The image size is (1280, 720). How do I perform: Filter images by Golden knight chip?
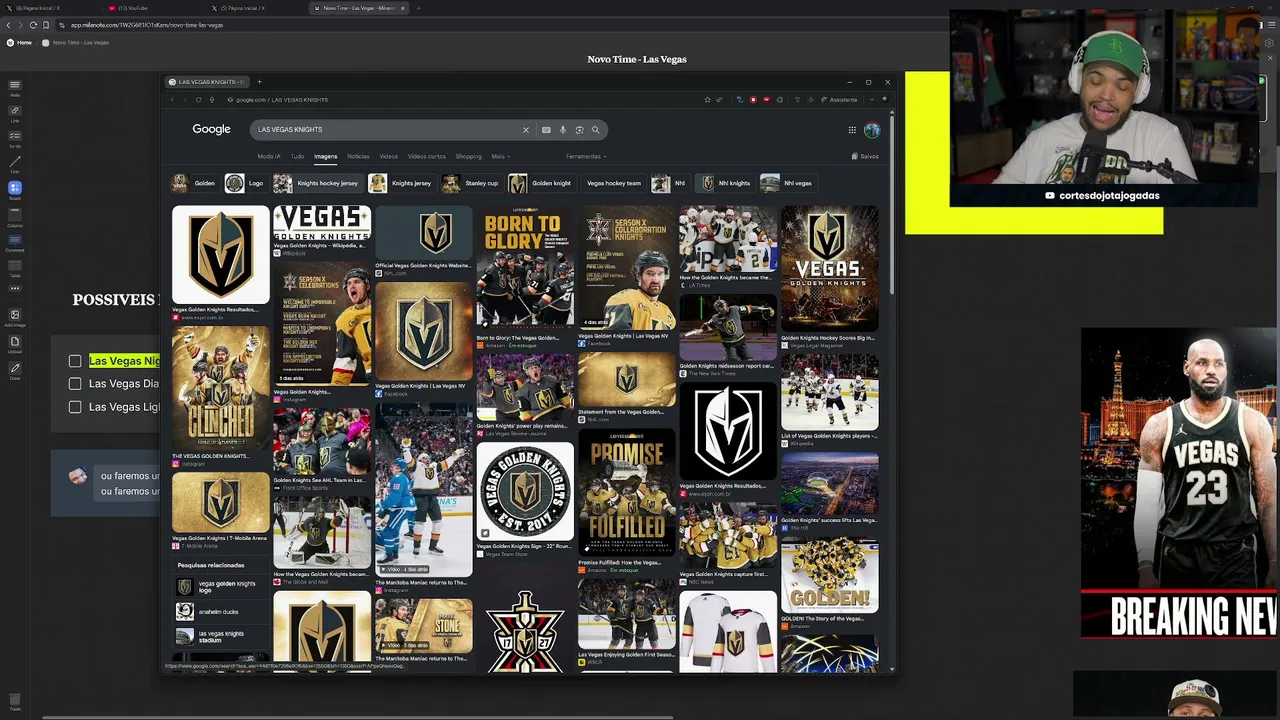click(541, 183)
